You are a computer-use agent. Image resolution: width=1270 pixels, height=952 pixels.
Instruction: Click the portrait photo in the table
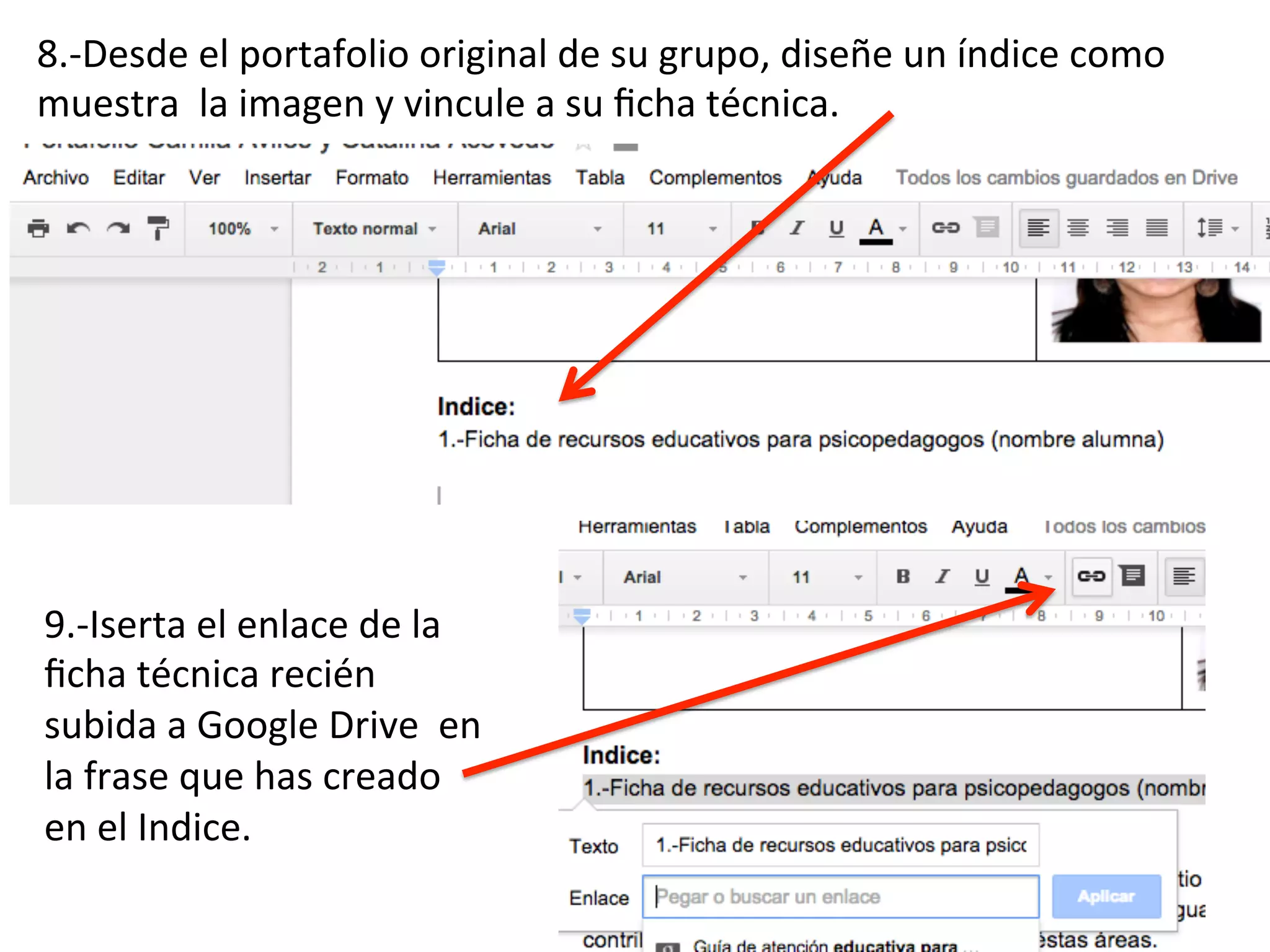tap(1156, 310)
